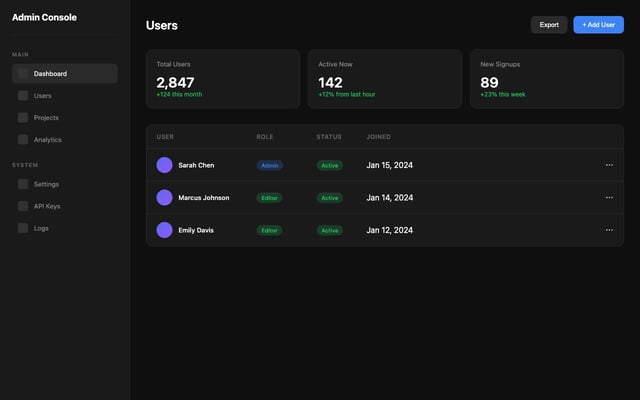Click the Settings sidebar icon
The width and height of the screenshot is (640, 400).
pos(23,184)
